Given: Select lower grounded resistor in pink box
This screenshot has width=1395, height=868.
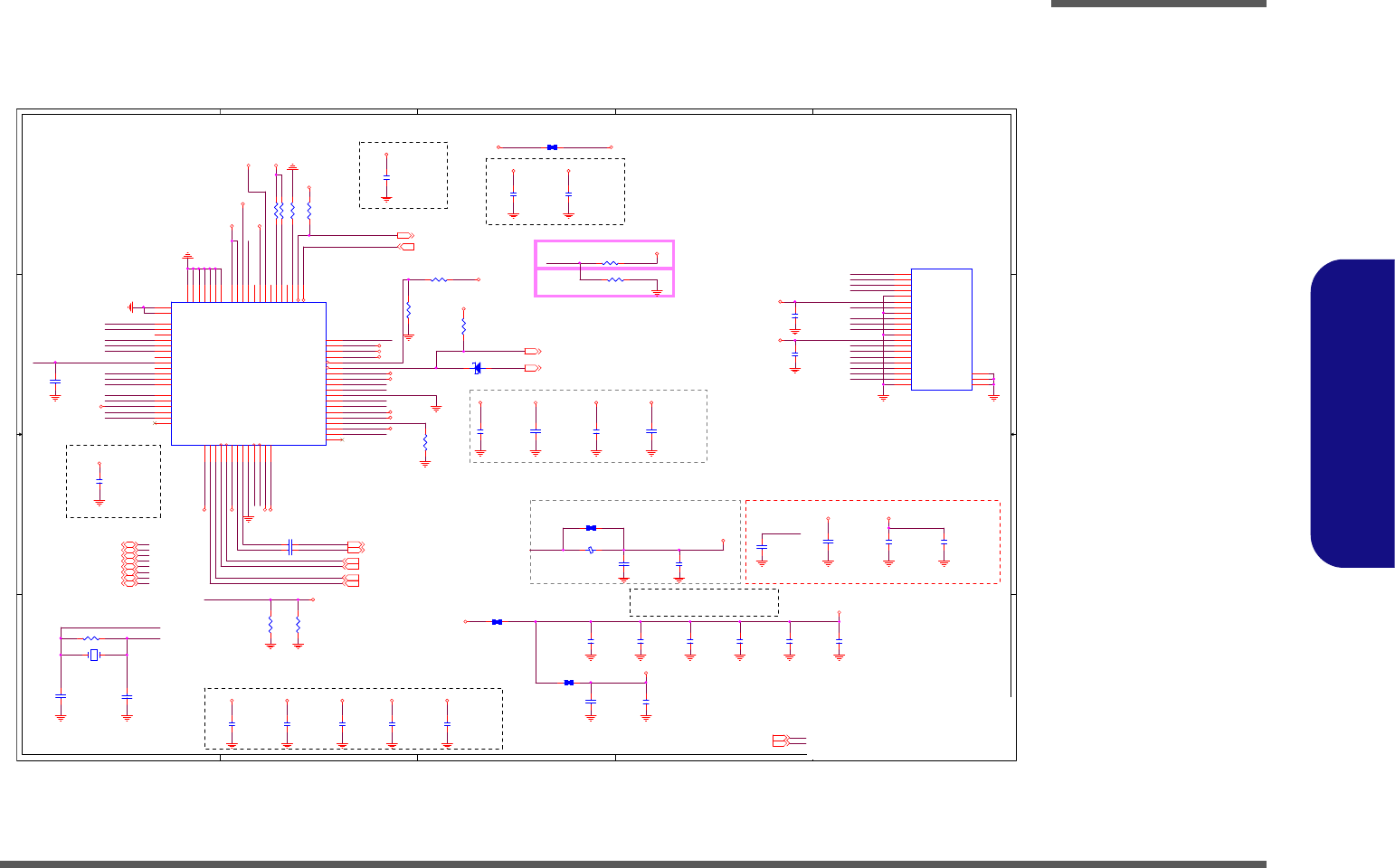Looking at the screenshot, I should pyautogui.click(x=615, y=280).
